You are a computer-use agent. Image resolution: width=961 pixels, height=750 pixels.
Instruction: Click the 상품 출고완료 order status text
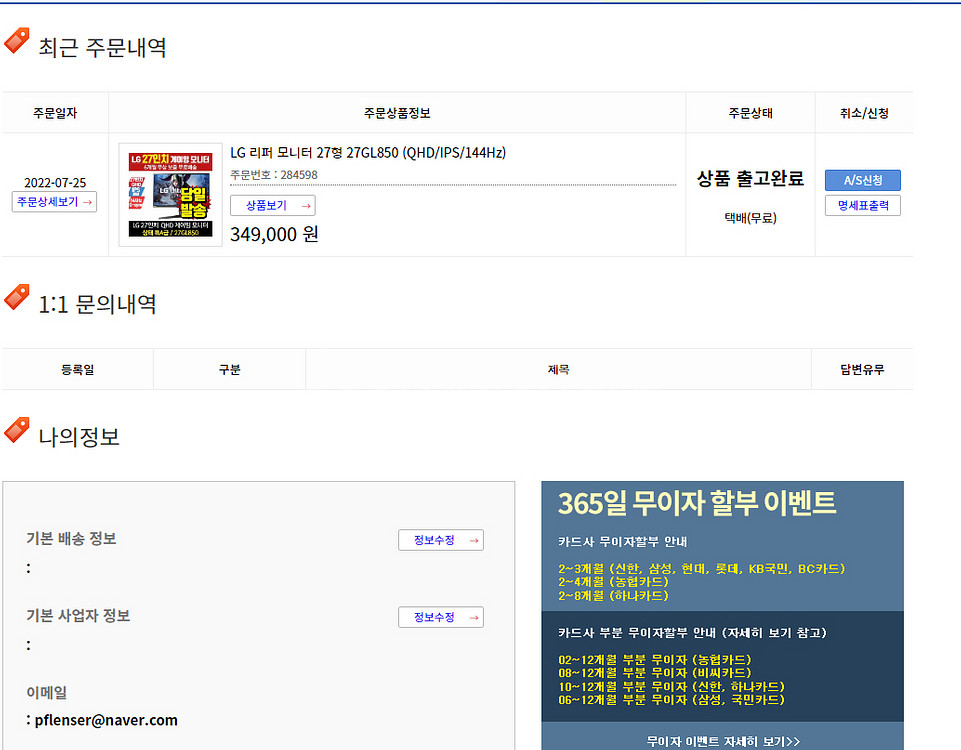click(750, 178)
